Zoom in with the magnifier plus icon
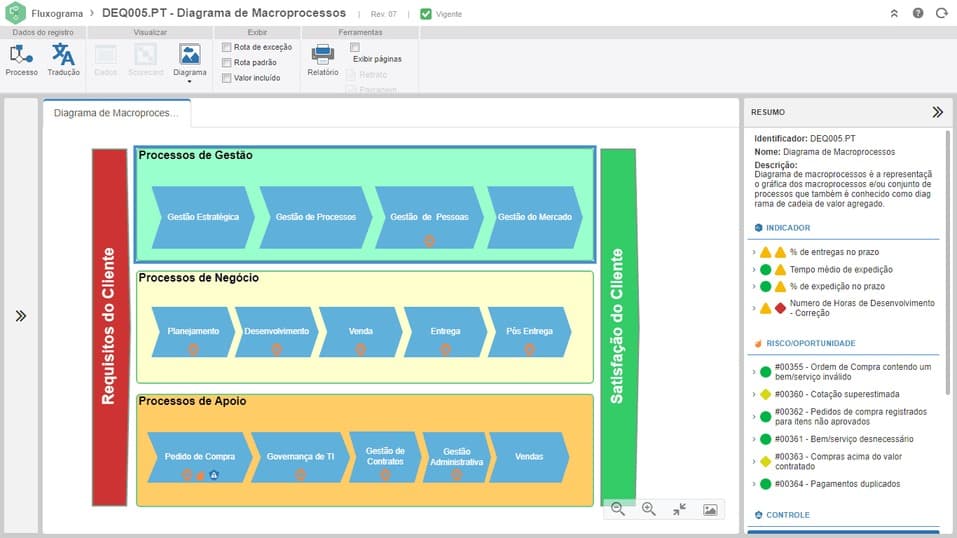 pyautogui.click(x=648, y=509)
